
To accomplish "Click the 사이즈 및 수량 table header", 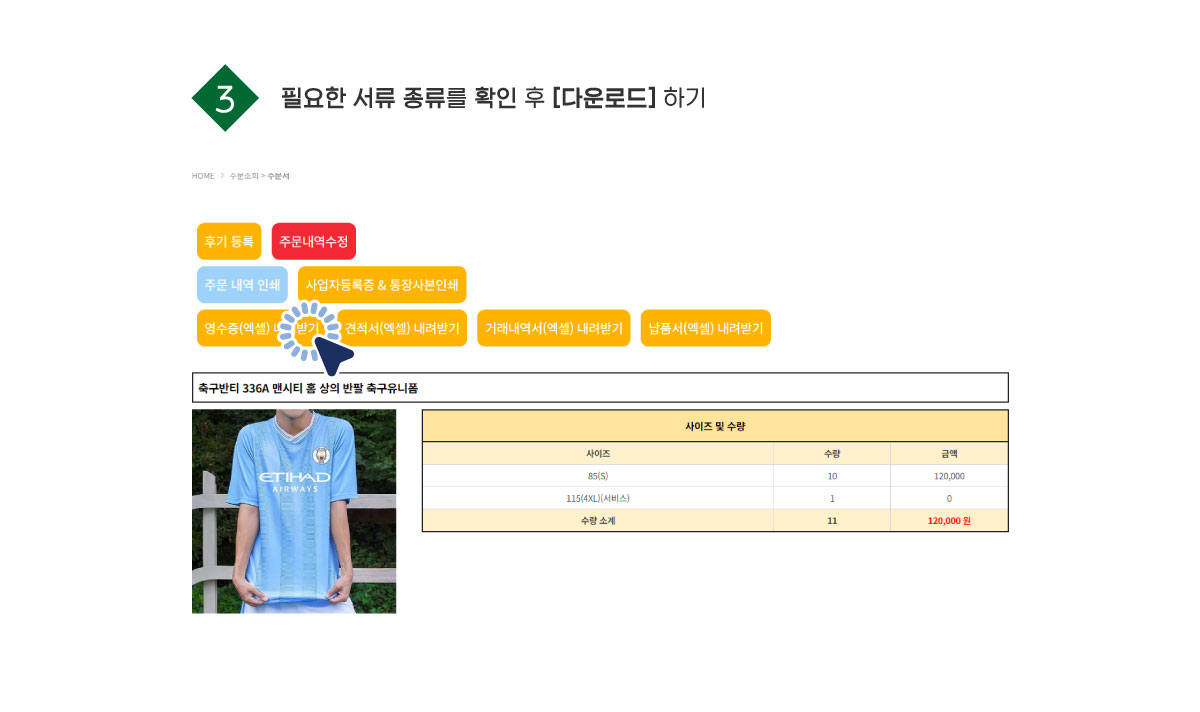I will [715, 426].
